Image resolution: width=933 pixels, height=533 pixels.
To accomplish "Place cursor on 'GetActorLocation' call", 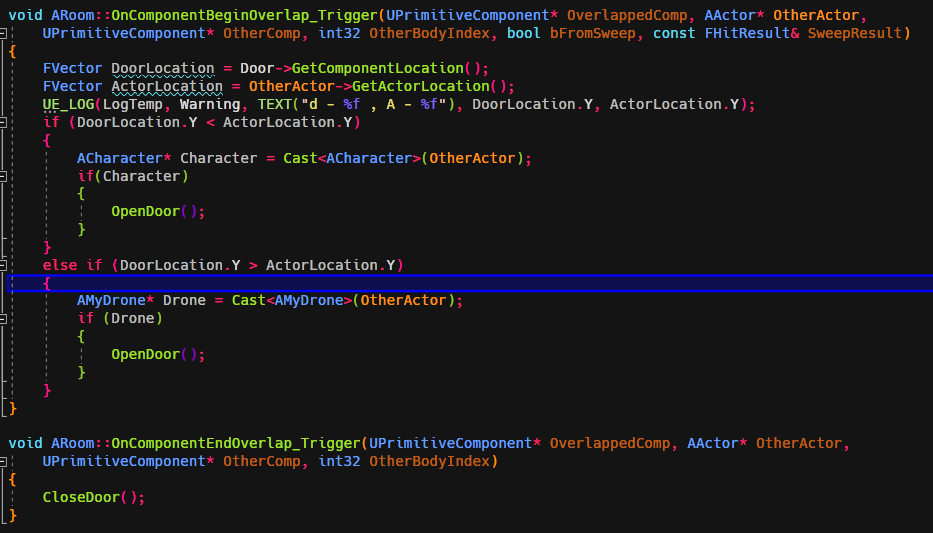I will (421, 86).
